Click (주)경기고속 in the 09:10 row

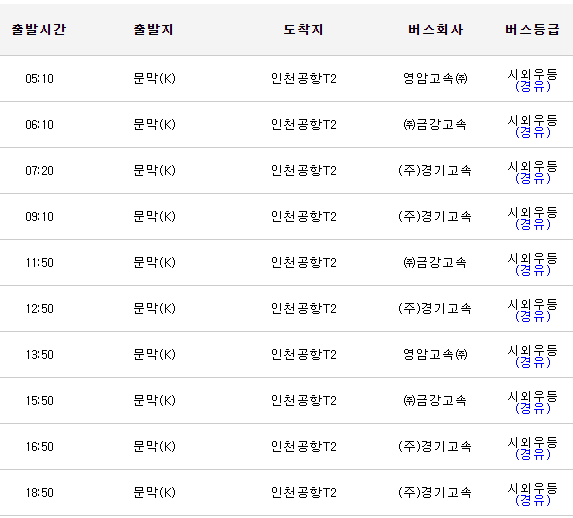coord(435,217)
